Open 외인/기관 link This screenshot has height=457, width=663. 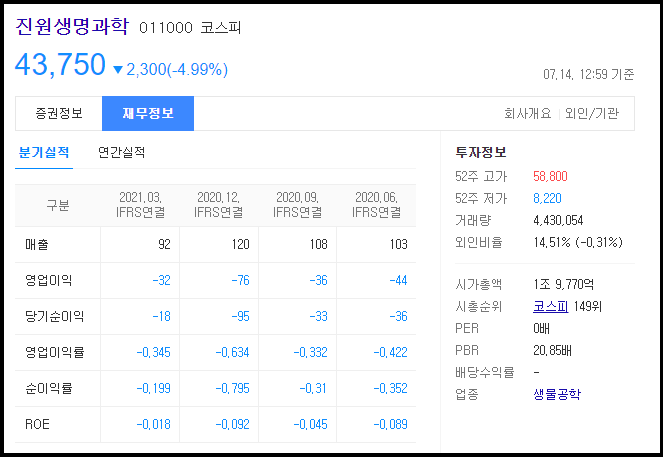592,113
